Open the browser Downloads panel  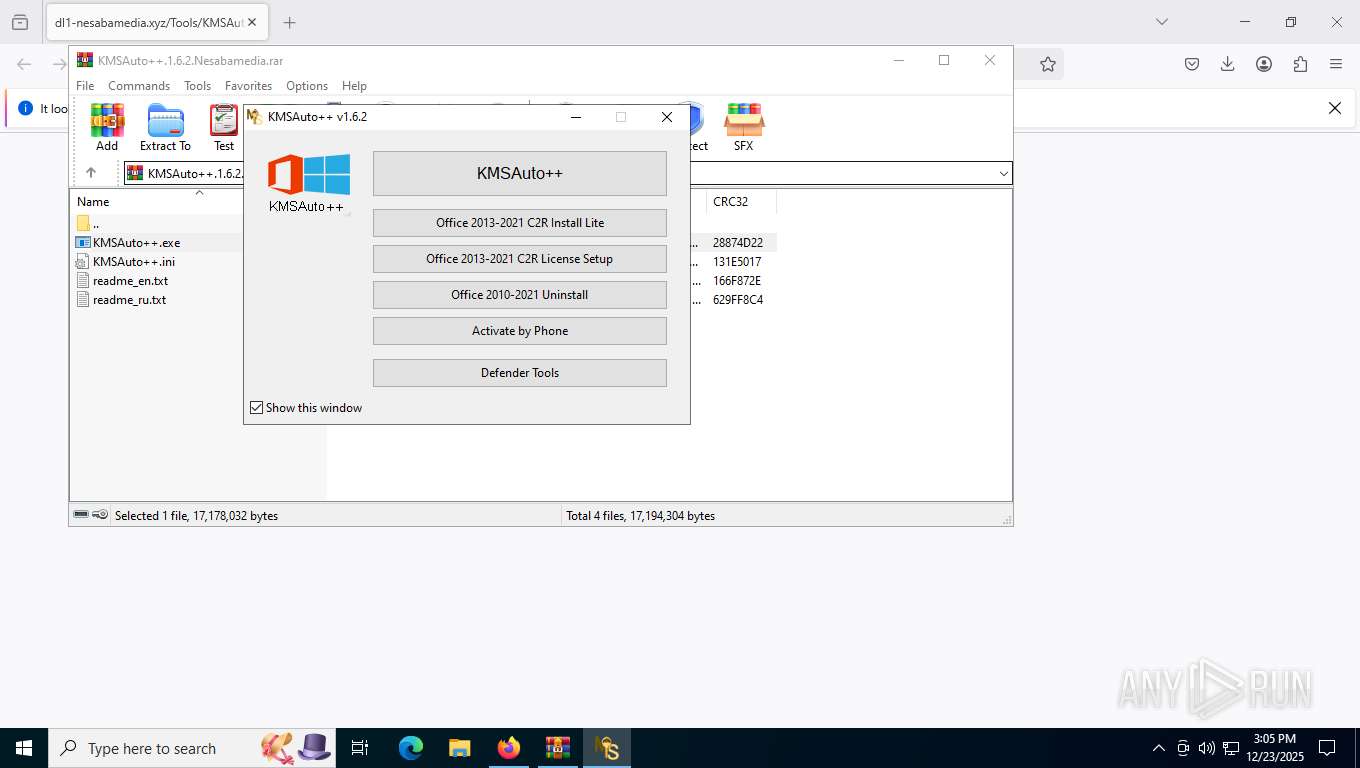[x=1228, y=64]
